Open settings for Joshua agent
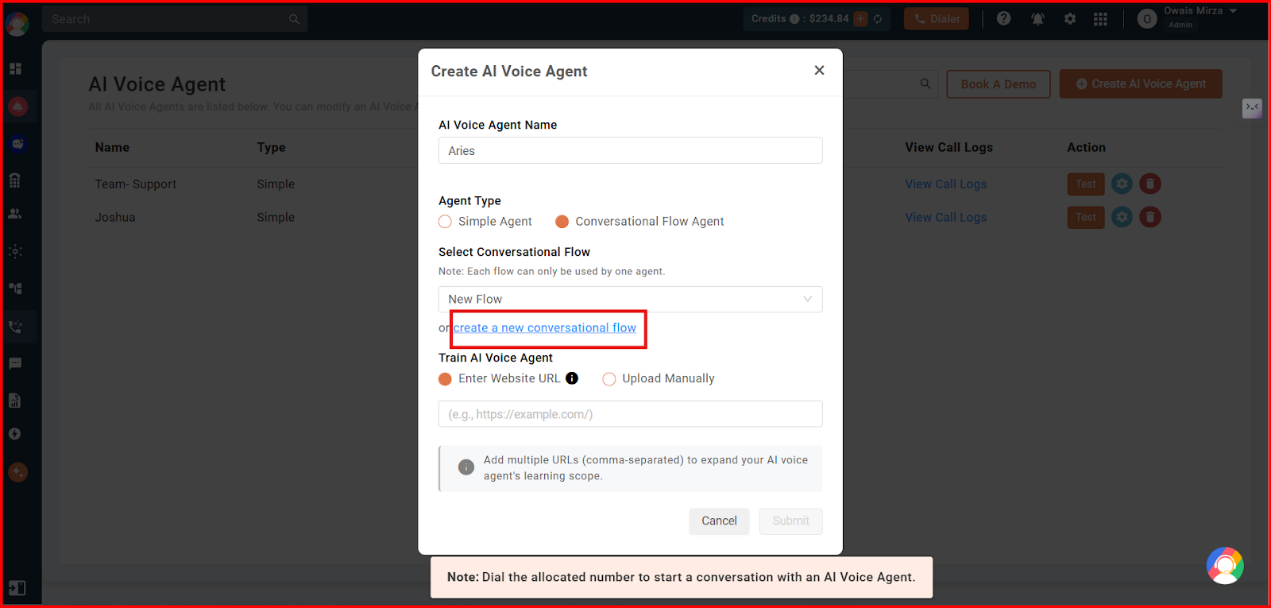1271x608 pixels. 1122,217
